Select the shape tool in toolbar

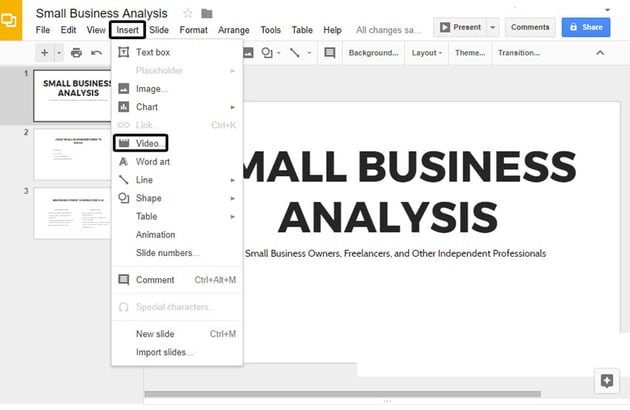point(267,53)
